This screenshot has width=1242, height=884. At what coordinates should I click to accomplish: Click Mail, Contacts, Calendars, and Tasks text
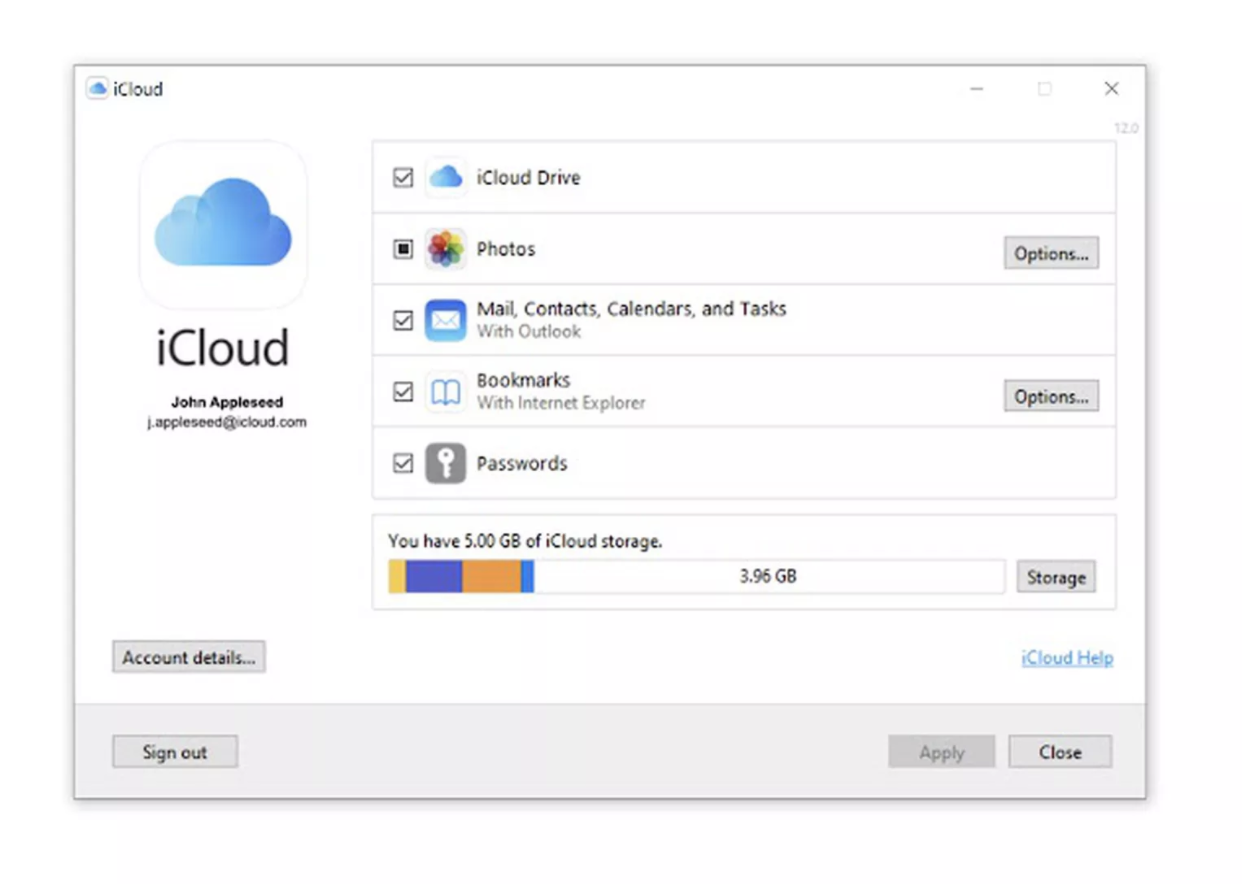pos(631,309)
